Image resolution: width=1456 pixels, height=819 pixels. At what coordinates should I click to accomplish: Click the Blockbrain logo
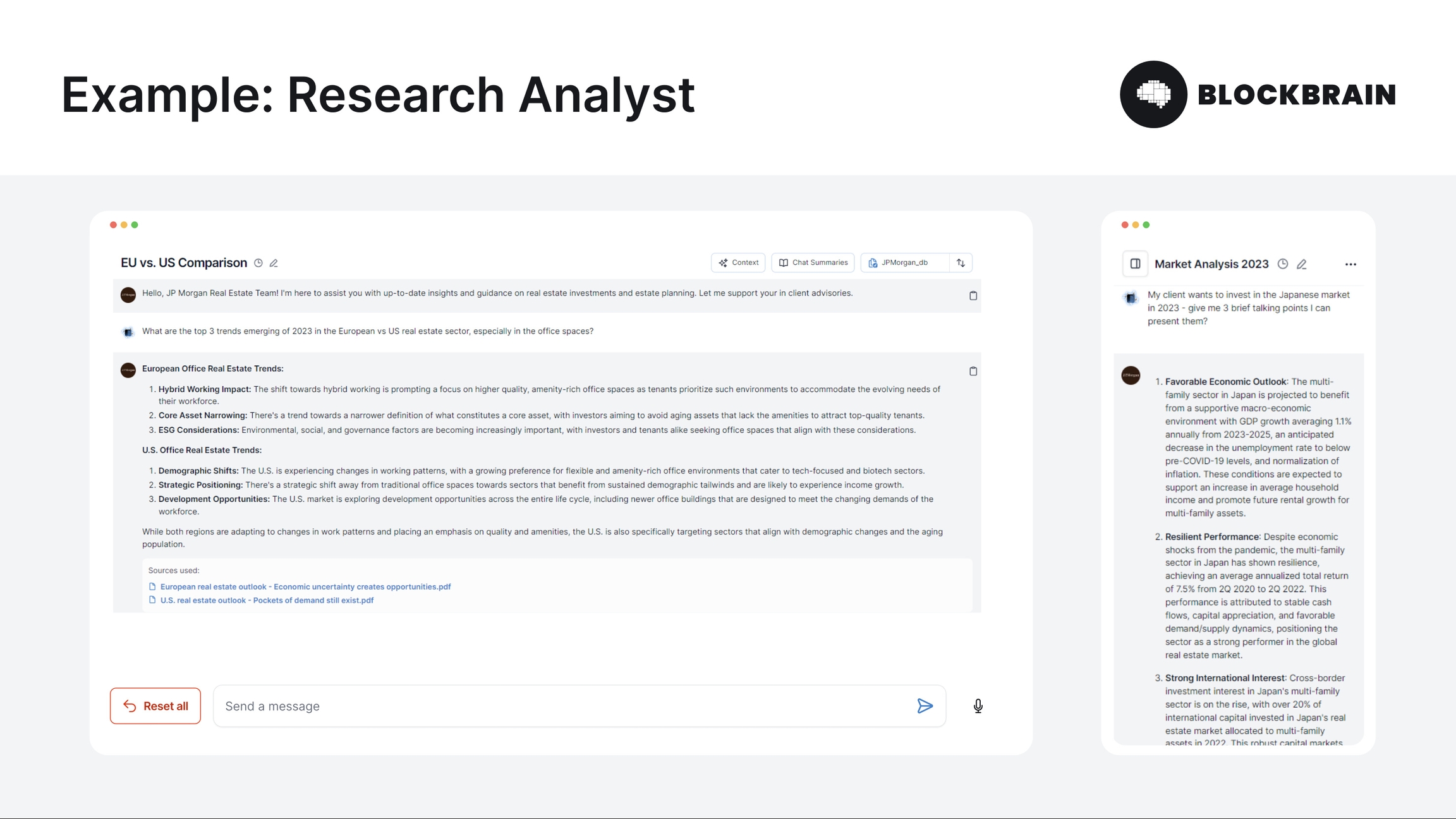[x=1257, y=95]
